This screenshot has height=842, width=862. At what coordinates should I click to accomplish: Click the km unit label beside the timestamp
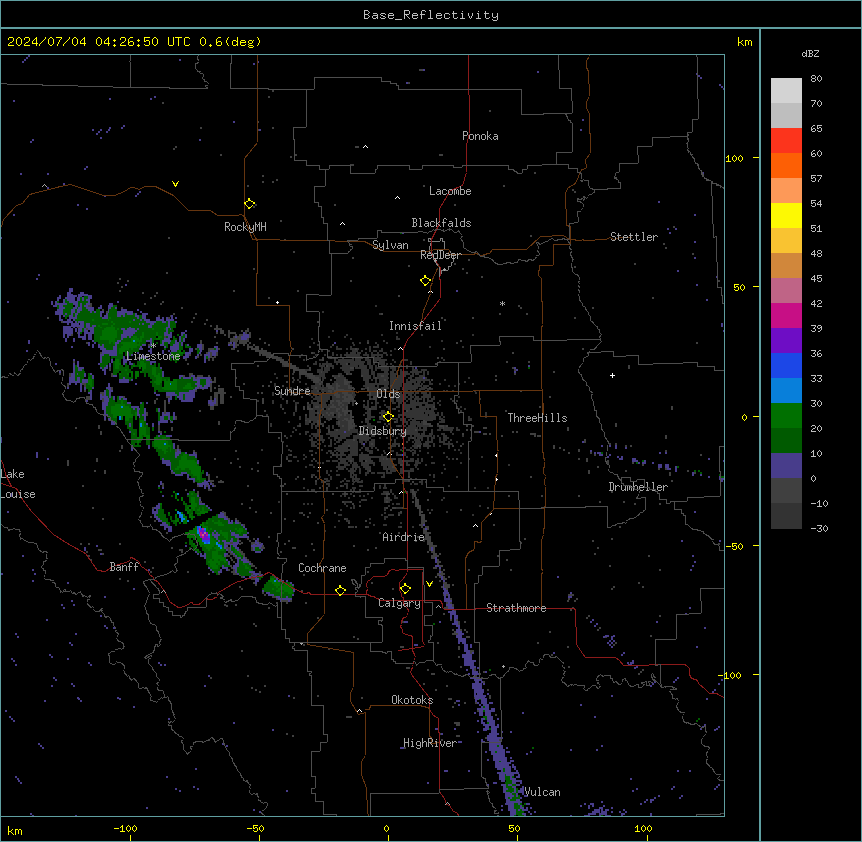pyautogui.click(x=744, y=42)
